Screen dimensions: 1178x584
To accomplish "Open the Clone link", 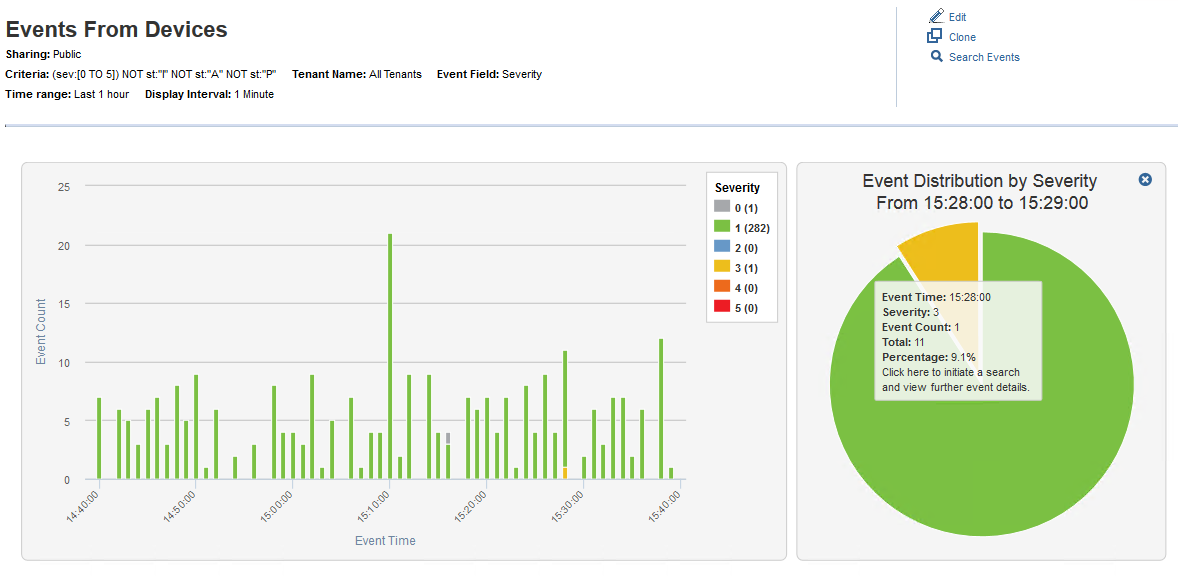I will pos(962,37).
